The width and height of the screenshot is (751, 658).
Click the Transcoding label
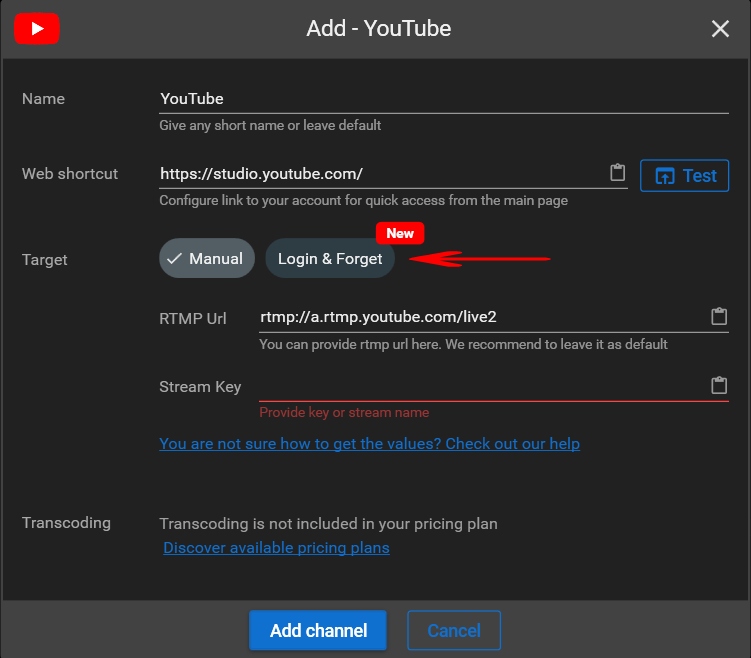tap(66, 523)
